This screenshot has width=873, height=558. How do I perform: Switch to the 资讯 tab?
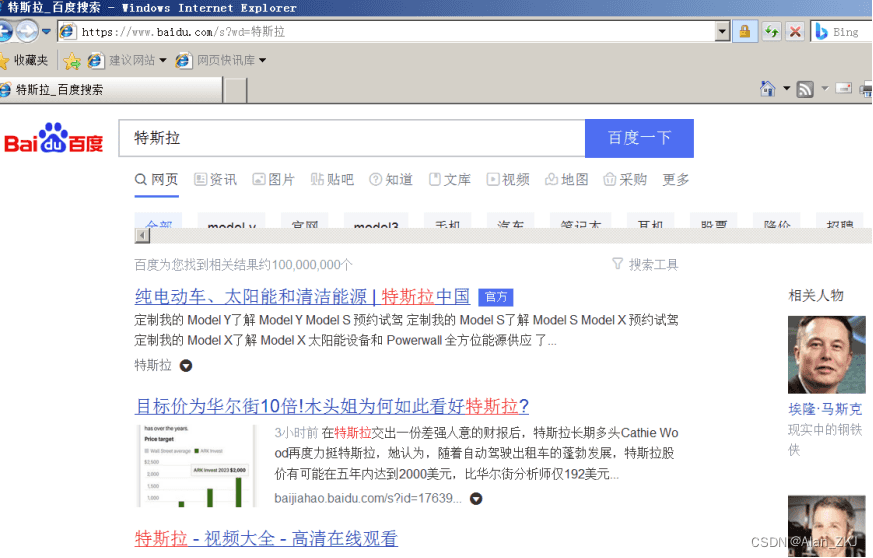(215, 179)
